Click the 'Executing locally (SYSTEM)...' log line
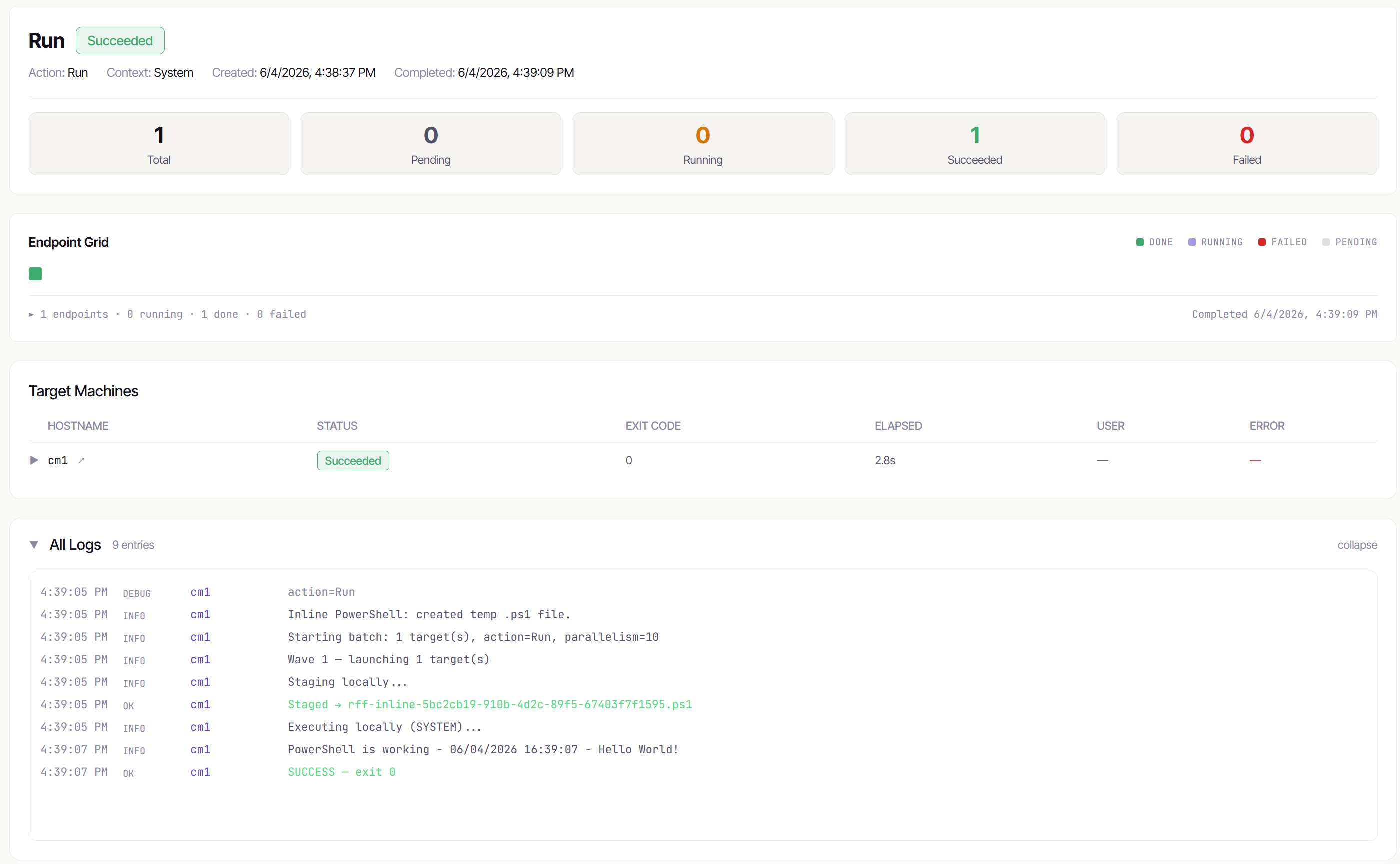This screenshot has height=864, width=1400. tap(385, 727)
